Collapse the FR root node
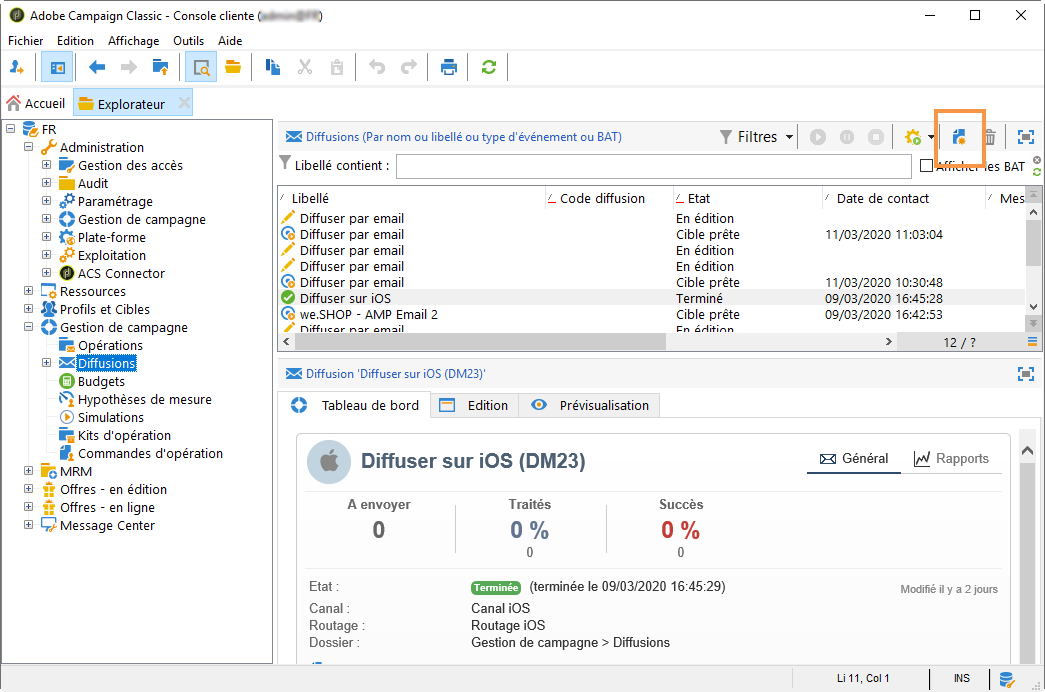This screenshot has width=1045, height=692. 11,129
